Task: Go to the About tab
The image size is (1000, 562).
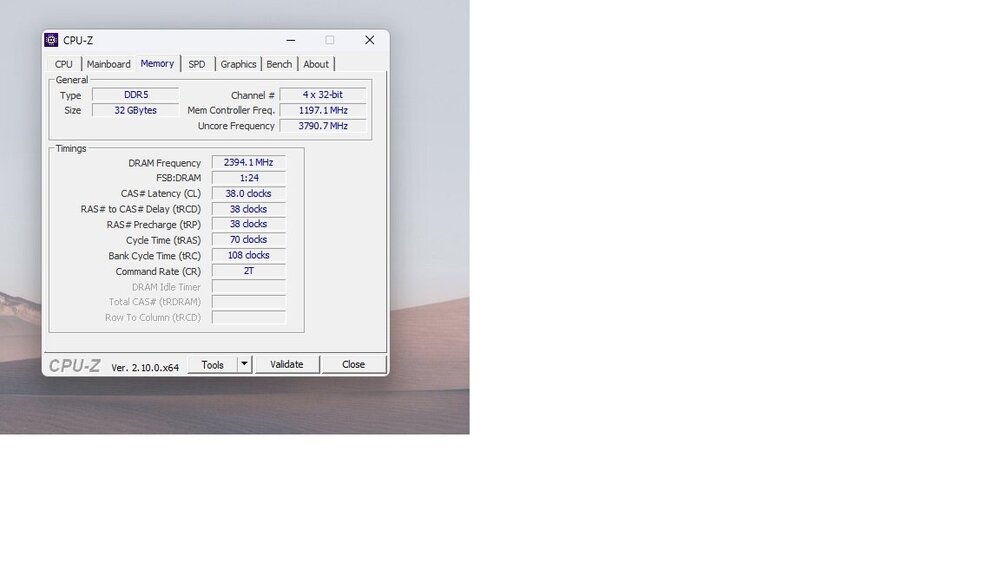Action: click(x=316, y=64)
